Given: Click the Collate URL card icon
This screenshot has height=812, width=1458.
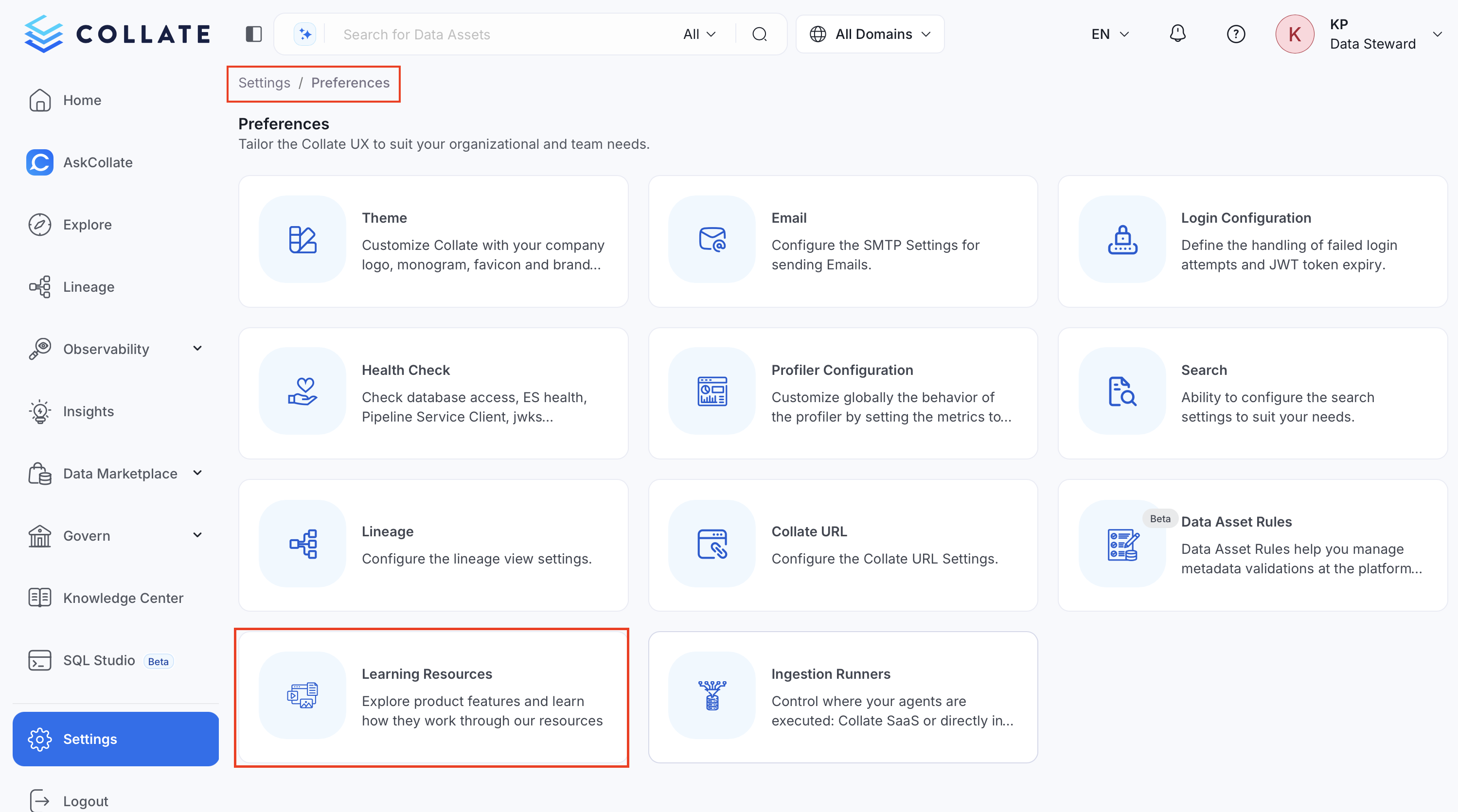Looking at the screenshot, I should 712,544.
